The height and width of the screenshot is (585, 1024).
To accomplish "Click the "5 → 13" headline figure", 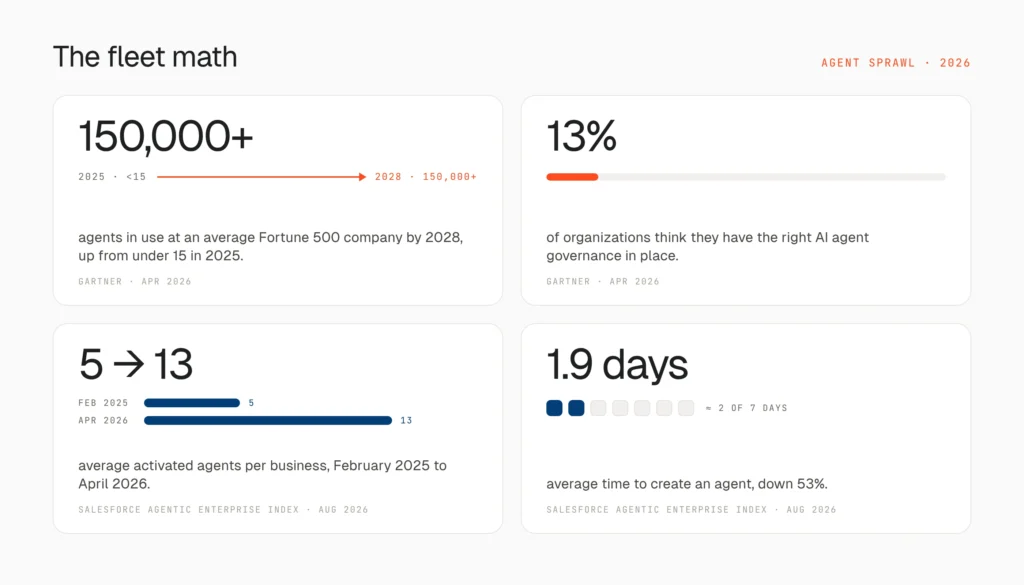I will pyautogui.click(x=136, y=364).
